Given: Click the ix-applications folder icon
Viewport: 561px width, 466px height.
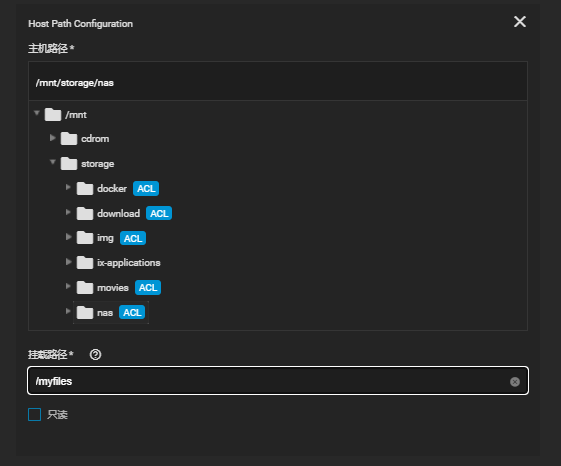Looking at the screenshot, I should [x=85, y=263].
